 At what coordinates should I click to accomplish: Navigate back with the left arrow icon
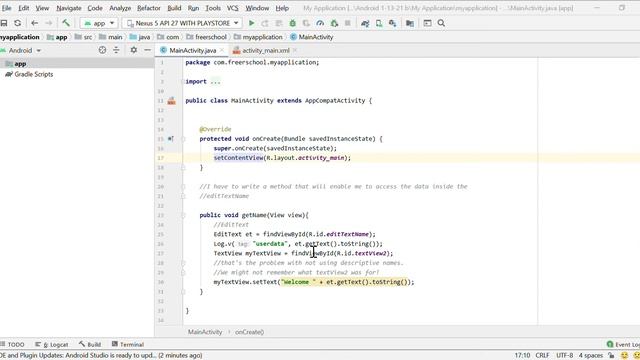(x=35, y=23)
